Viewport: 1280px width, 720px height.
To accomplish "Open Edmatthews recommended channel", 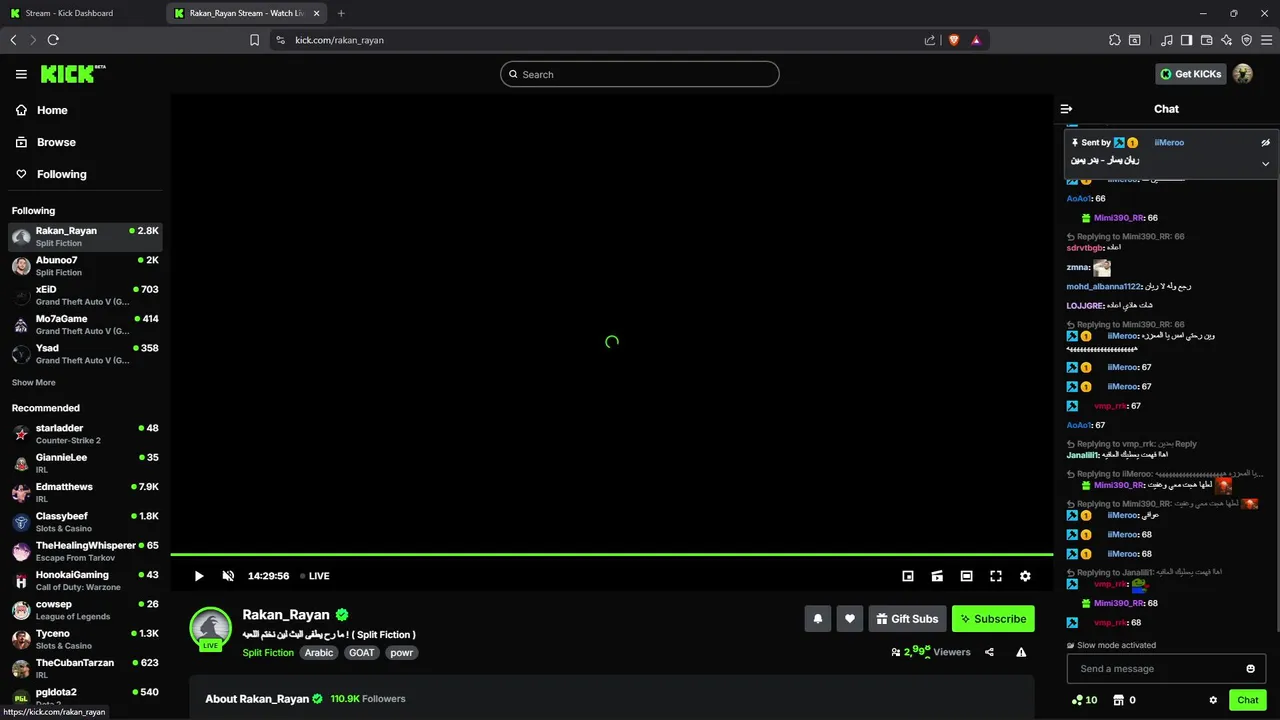I will click(x=85, y=493).
